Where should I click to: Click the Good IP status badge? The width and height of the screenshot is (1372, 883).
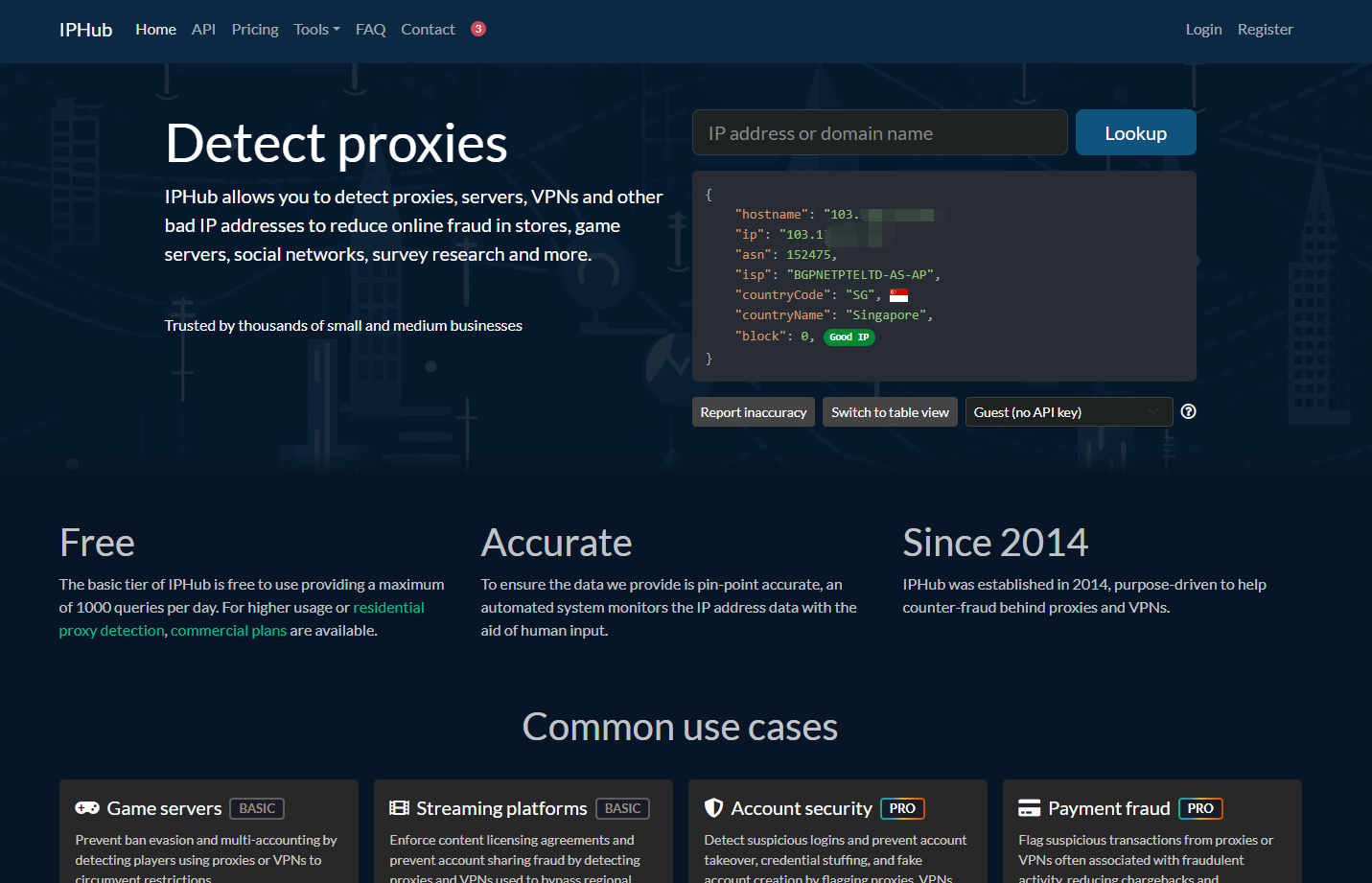coord(849,337)
